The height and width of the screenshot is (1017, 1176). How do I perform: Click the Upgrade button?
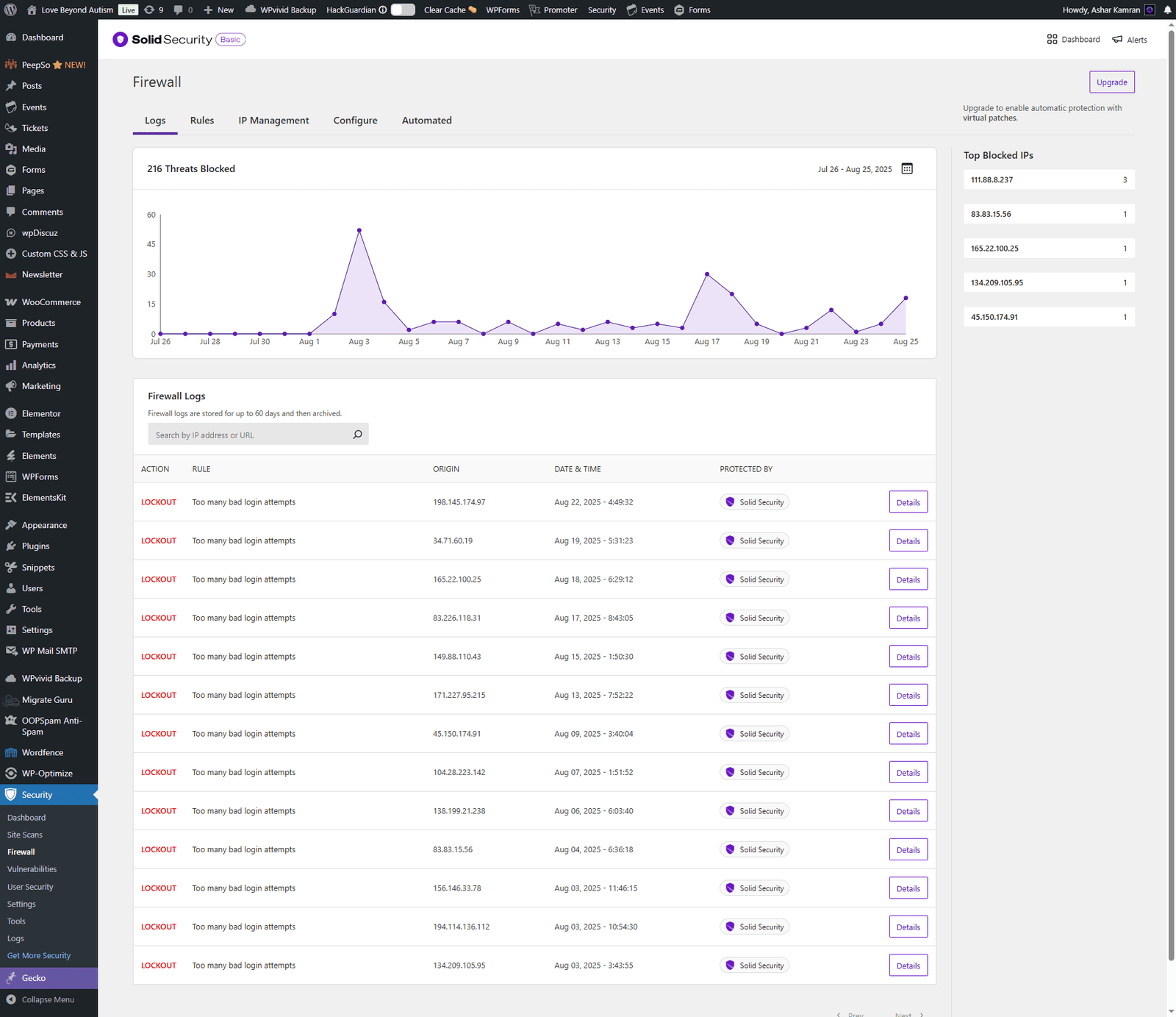tap(1112, 82)
